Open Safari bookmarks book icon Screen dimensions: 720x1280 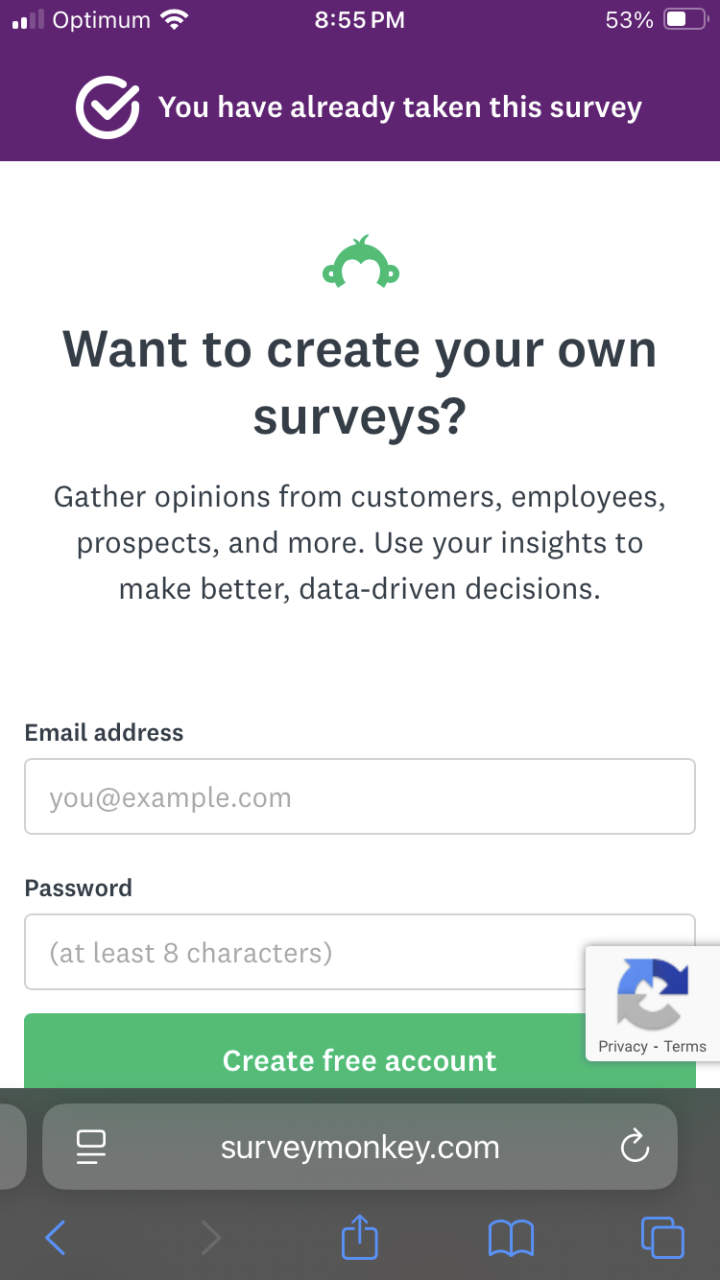click(511, 1239)
